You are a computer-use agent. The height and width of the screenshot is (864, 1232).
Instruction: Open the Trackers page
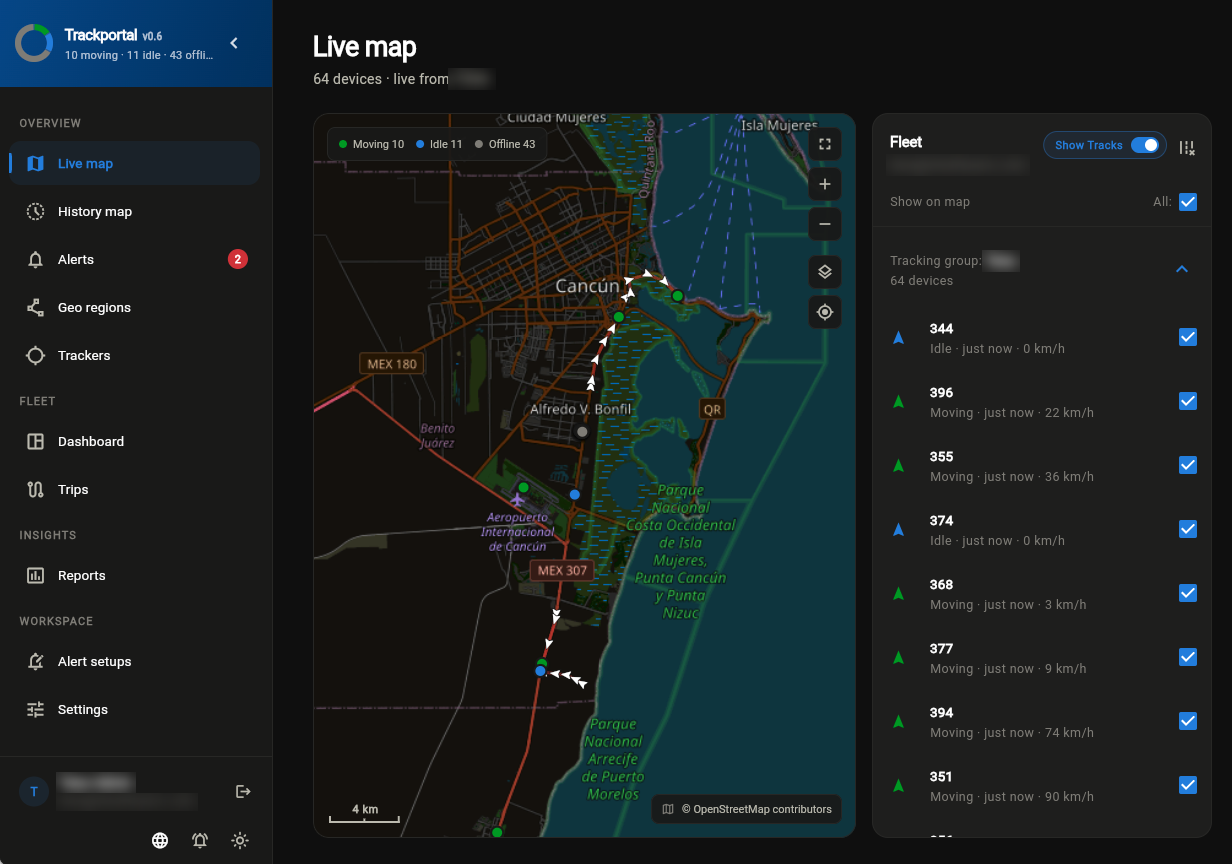(134, 355)
